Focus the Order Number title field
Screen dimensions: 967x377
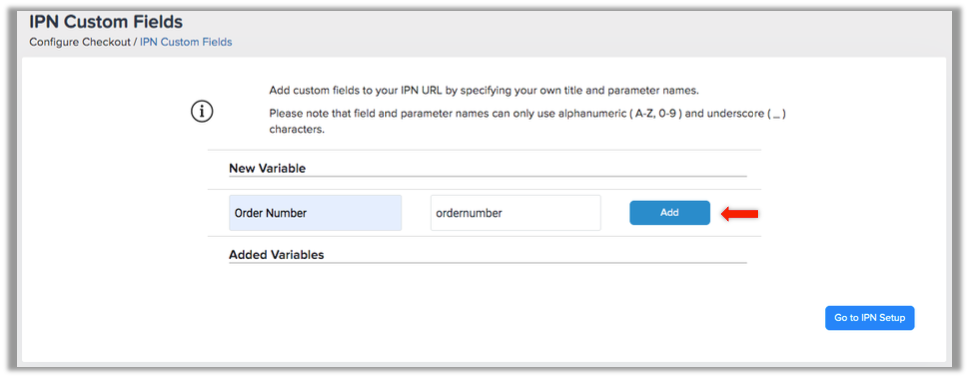click(315, 213)
